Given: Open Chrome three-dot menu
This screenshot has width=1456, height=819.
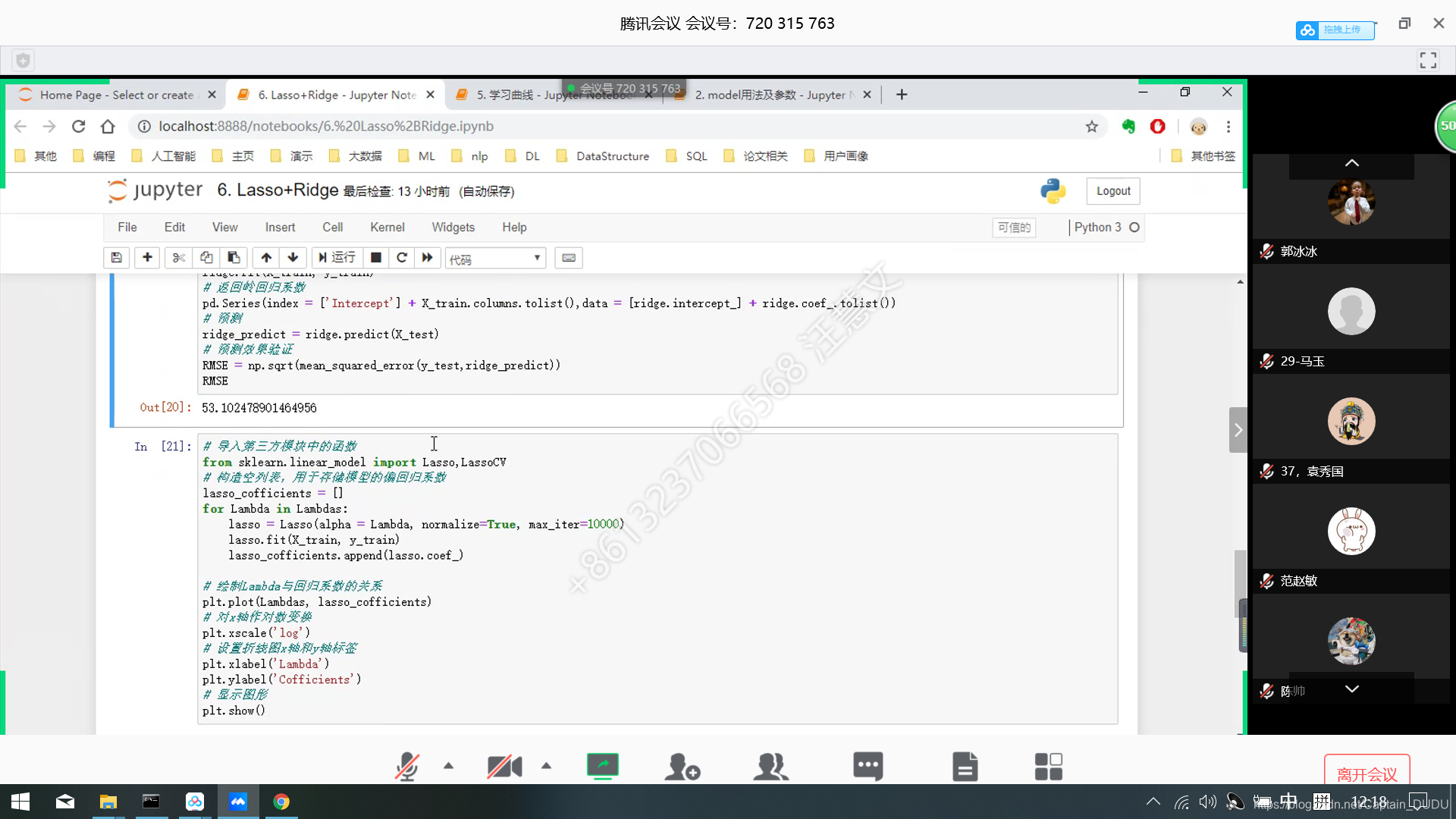Looking at the screenshot, I should [x=1228, y=127].
